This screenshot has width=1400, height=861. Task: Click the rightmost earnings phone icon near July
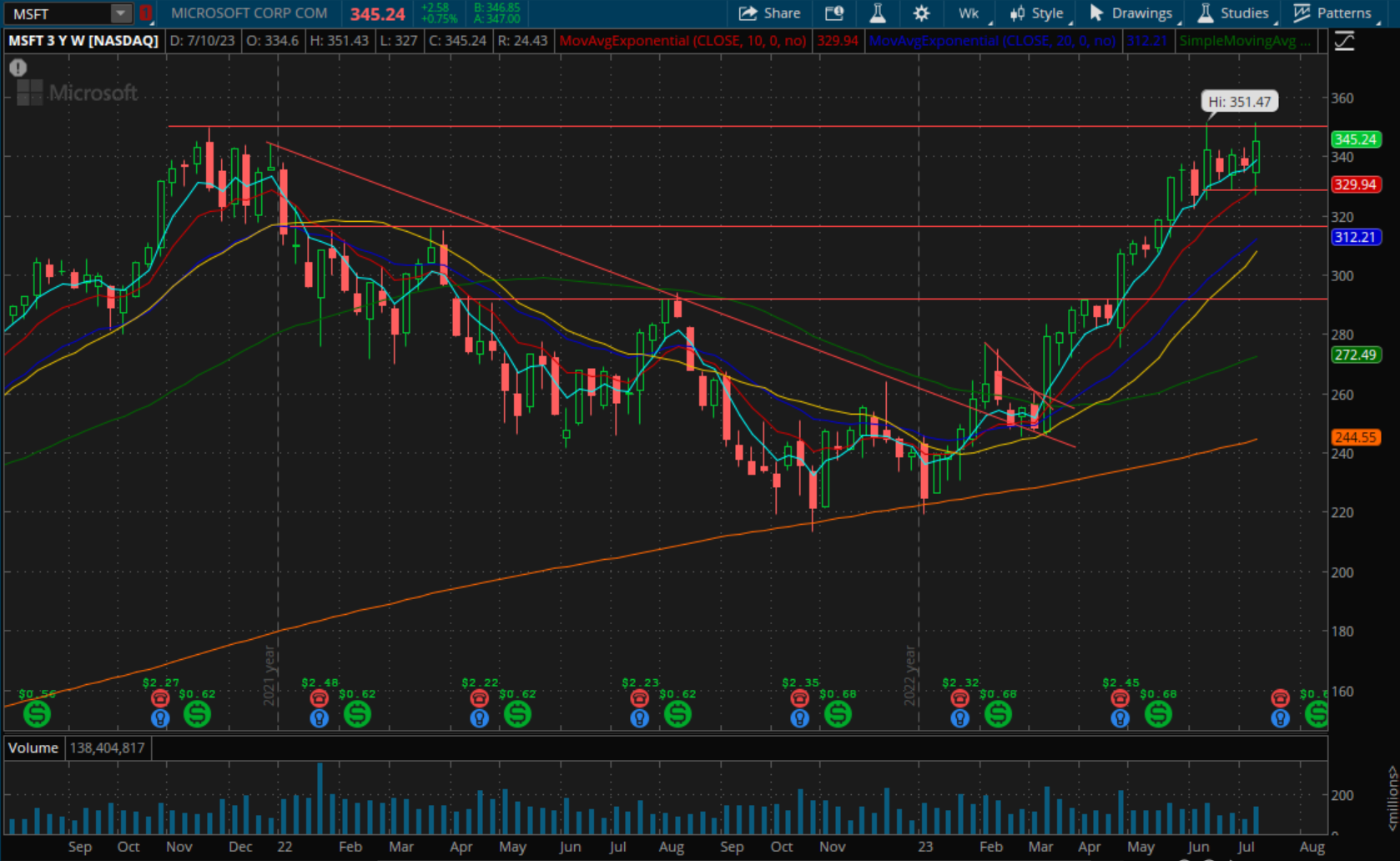(x=1280, y=698)
